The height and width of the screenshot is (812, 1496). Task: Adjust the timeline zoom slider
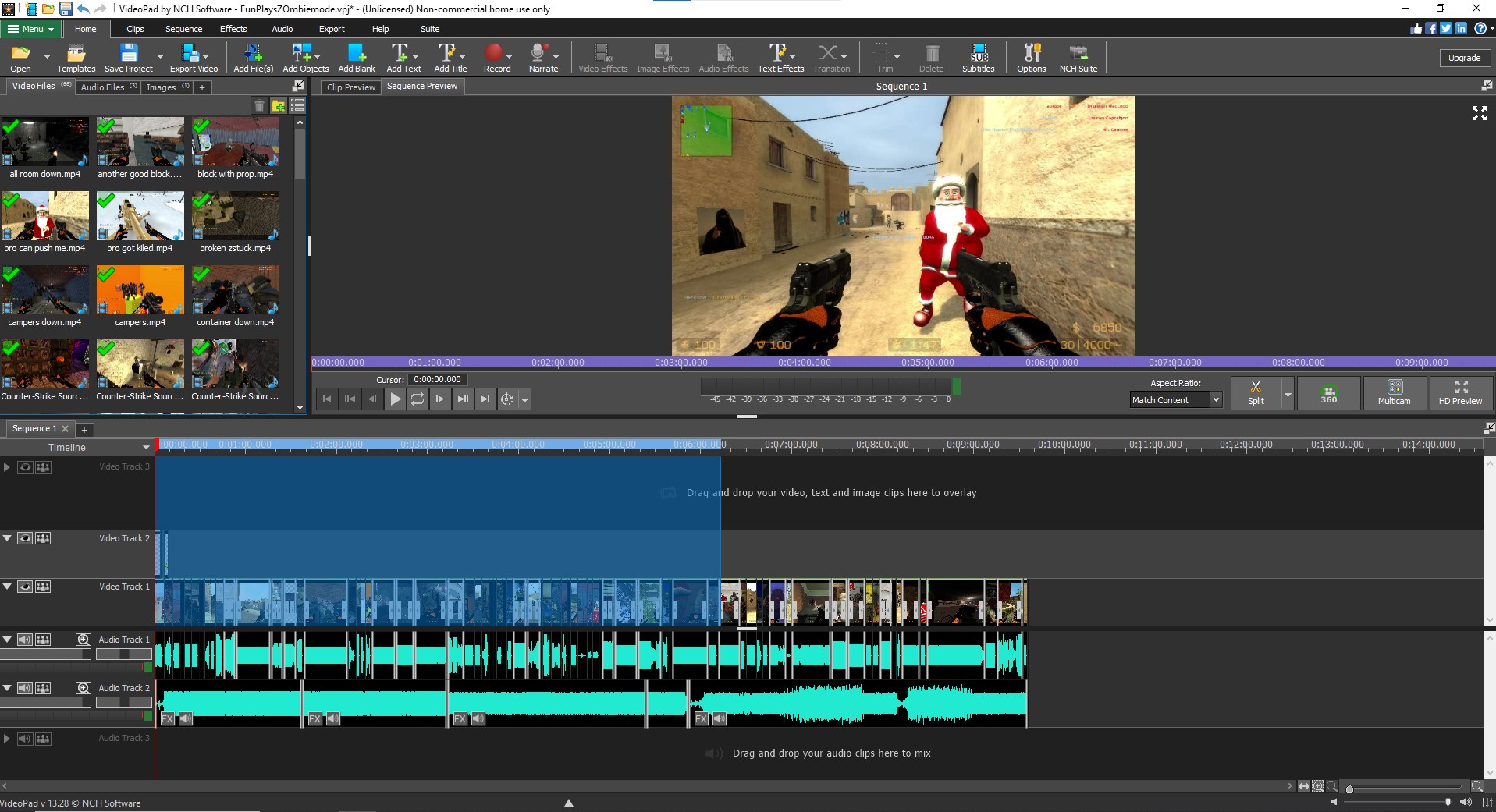(1405, 788)
